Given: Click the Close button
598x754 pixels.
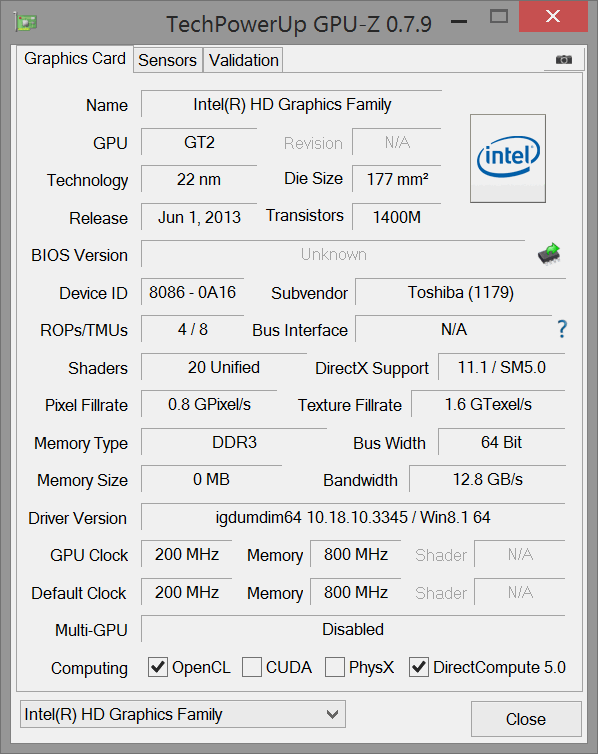Looking at the screenshot, I should (526, 719).
